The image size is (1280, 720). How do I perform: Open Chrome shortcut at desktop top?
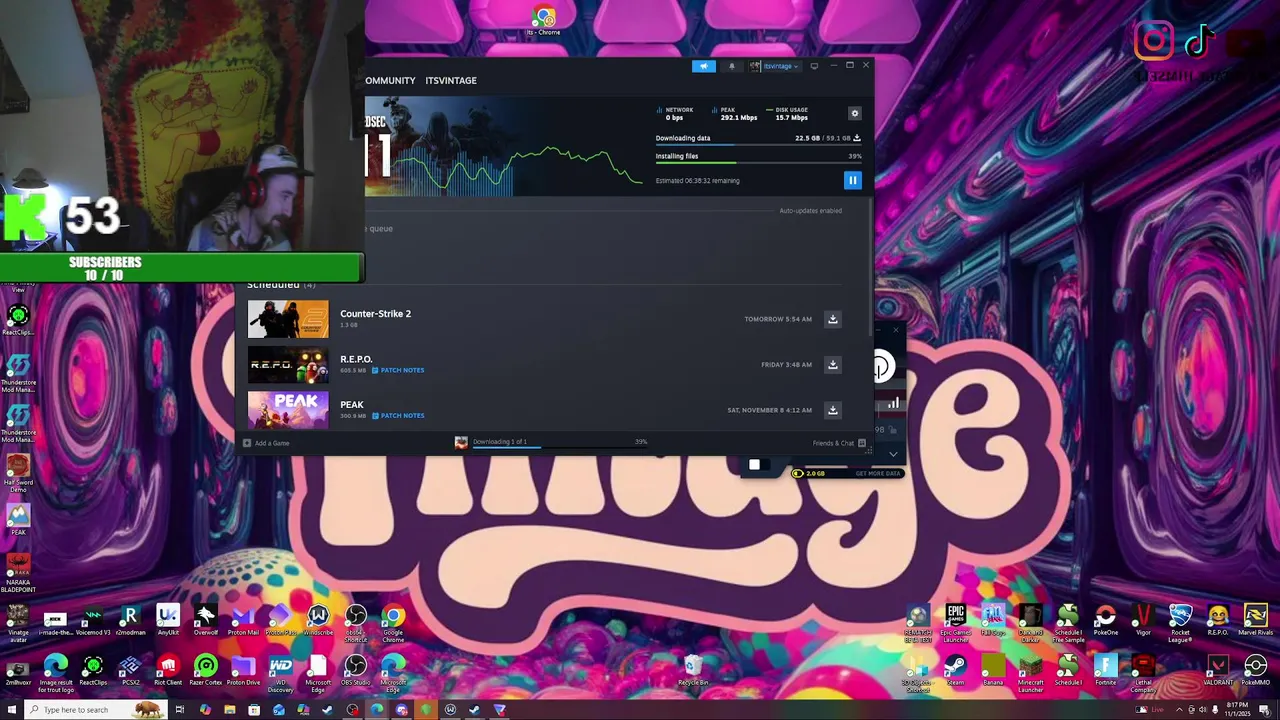coord(544,20)
